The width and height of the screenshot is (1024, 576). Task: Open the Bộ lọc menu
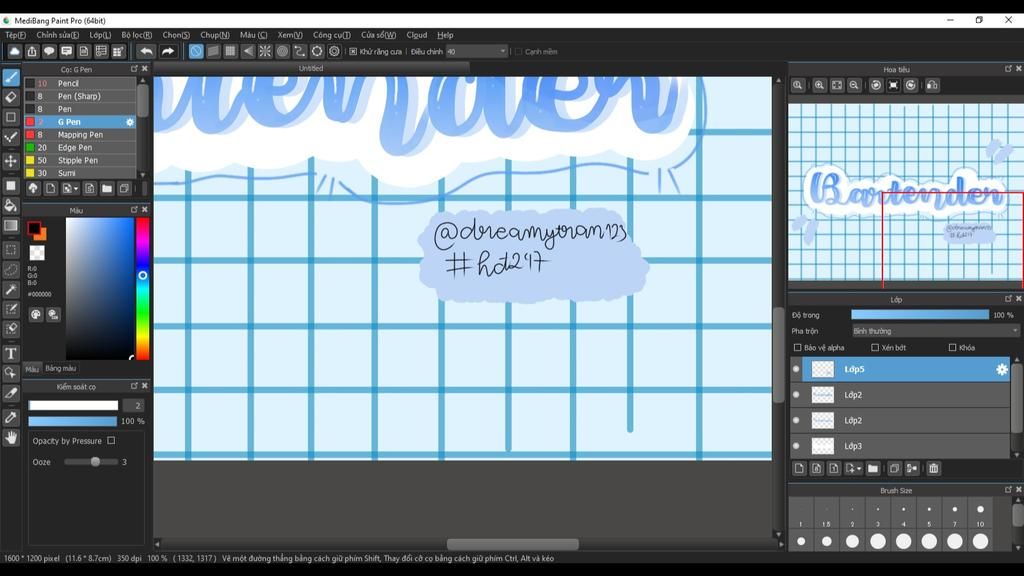point(136,35)
